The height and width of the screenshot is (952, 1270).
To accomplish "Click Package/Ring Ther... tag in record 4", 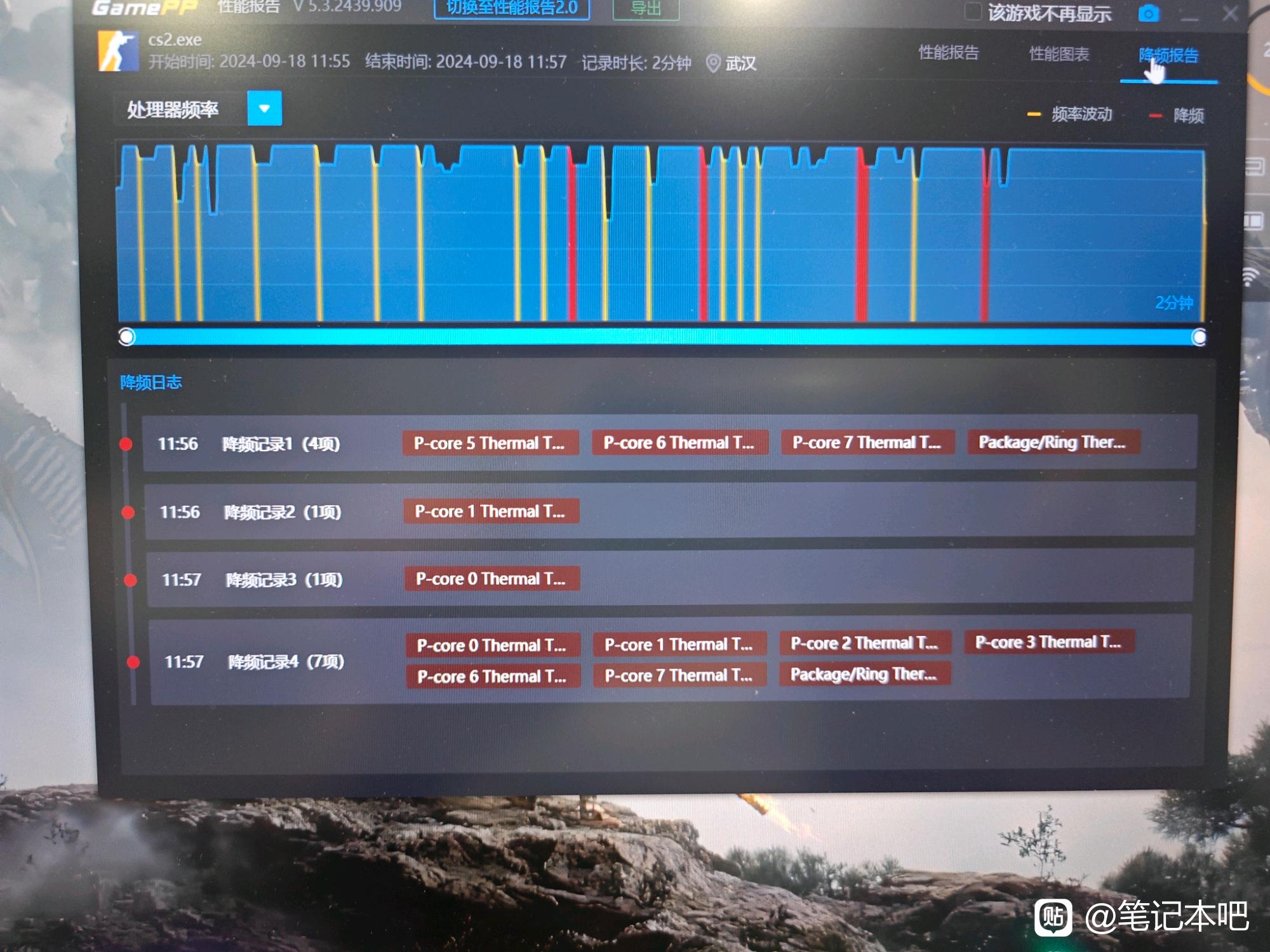I will pyautogui.click(x=865, y=673).
